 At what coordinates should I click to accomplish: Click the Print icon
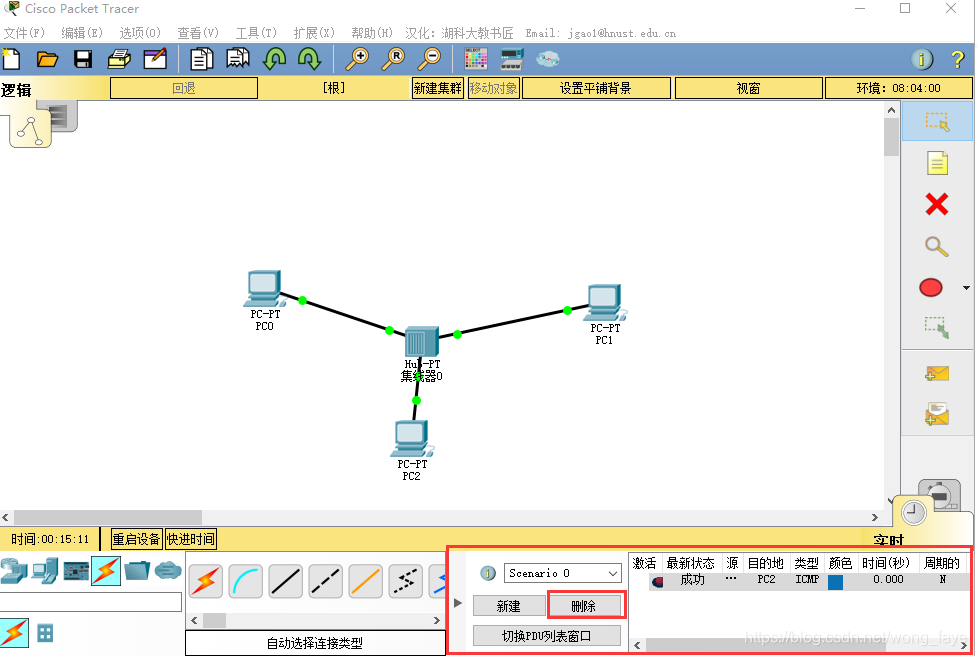pos(119,59)
